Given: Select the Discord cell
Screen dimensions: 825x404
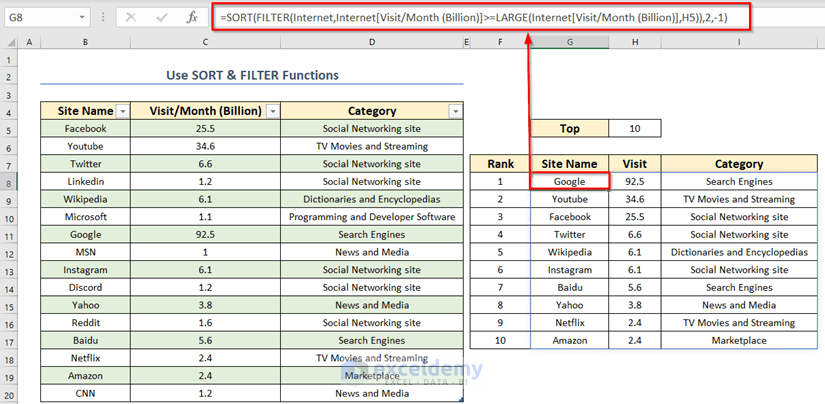Looking at the screenshot, I should point(85,287).
